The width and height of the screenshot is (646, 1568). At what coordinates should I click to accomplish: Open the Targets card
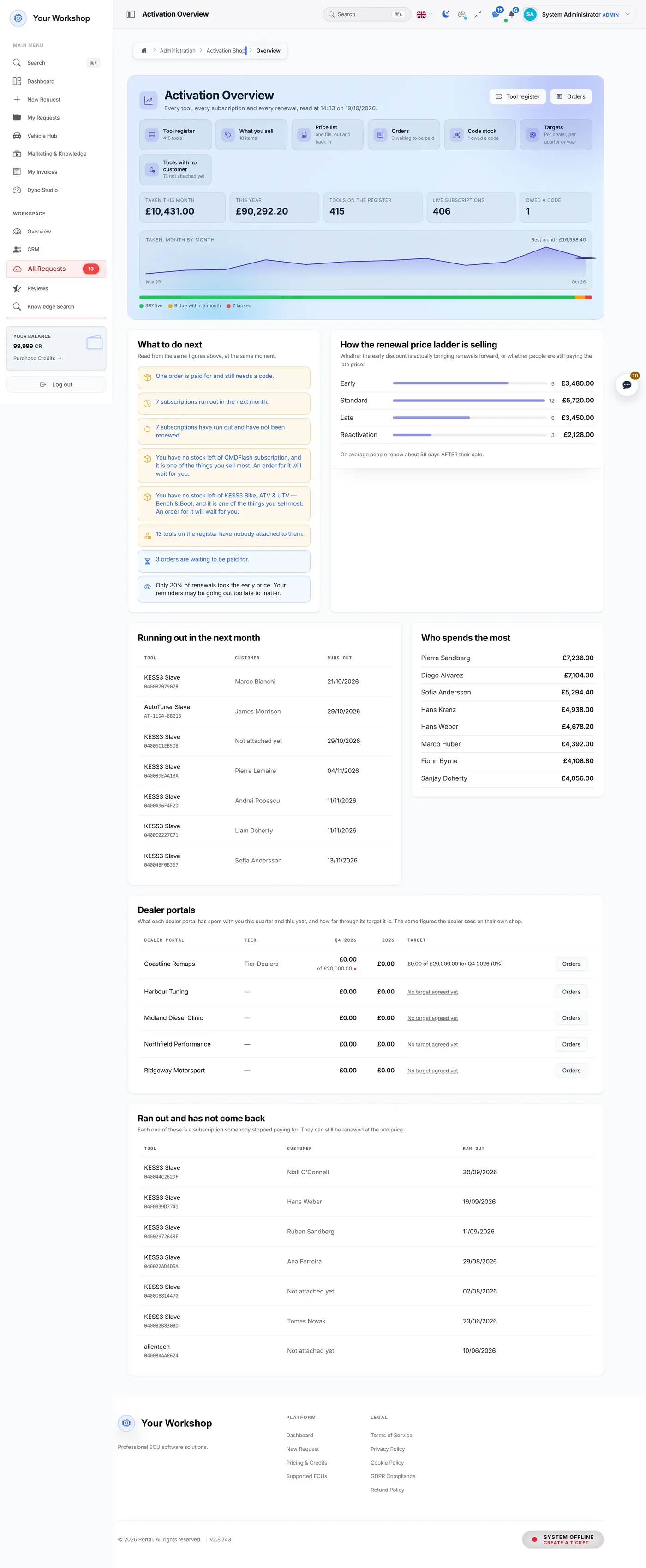[556, 135]
